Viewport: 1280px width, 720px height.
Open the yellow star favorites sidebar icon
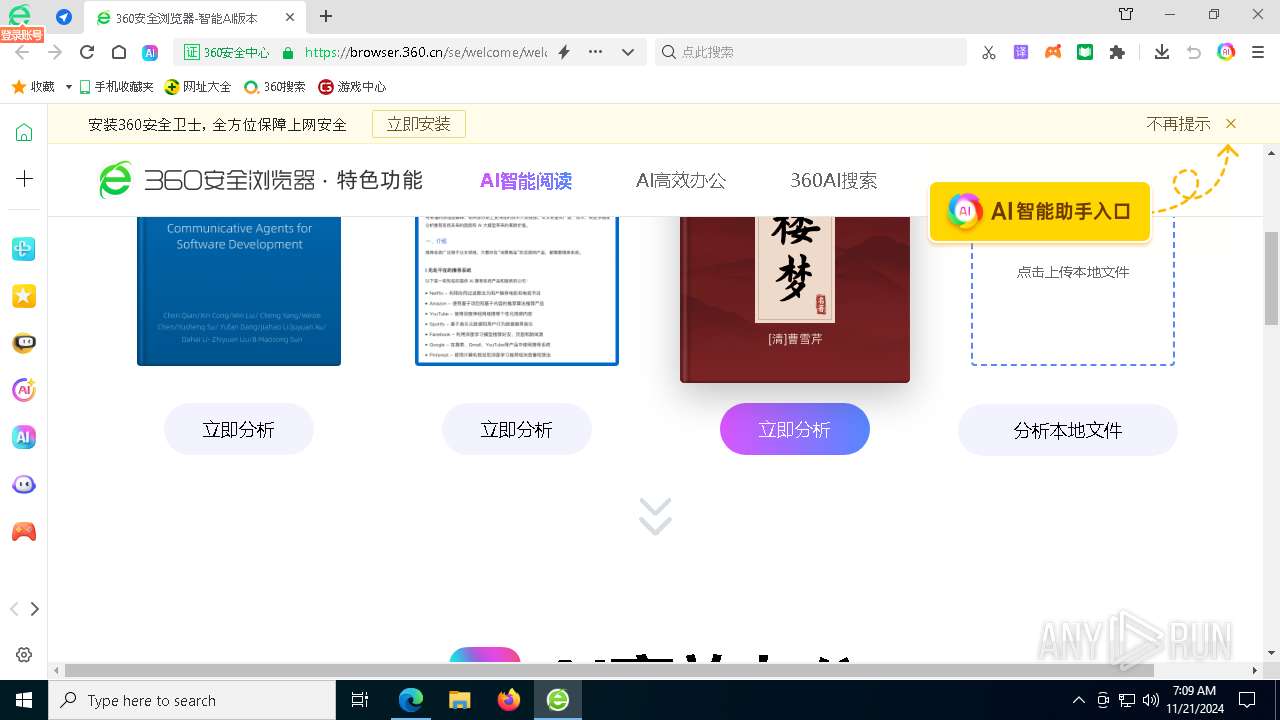[24, 296]
